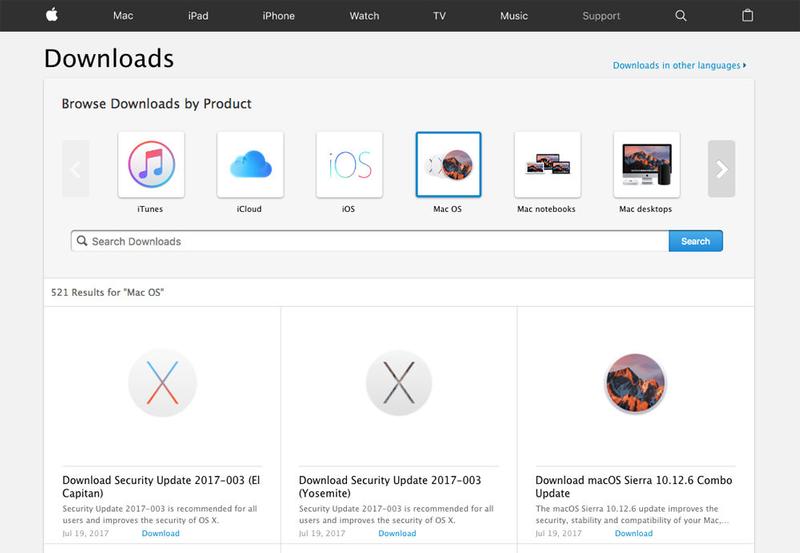Click the El Capitan security update description text
Image resolution: width=800 pixels, height=553 pixels.
pyautogui.click(x=160, y=514)
